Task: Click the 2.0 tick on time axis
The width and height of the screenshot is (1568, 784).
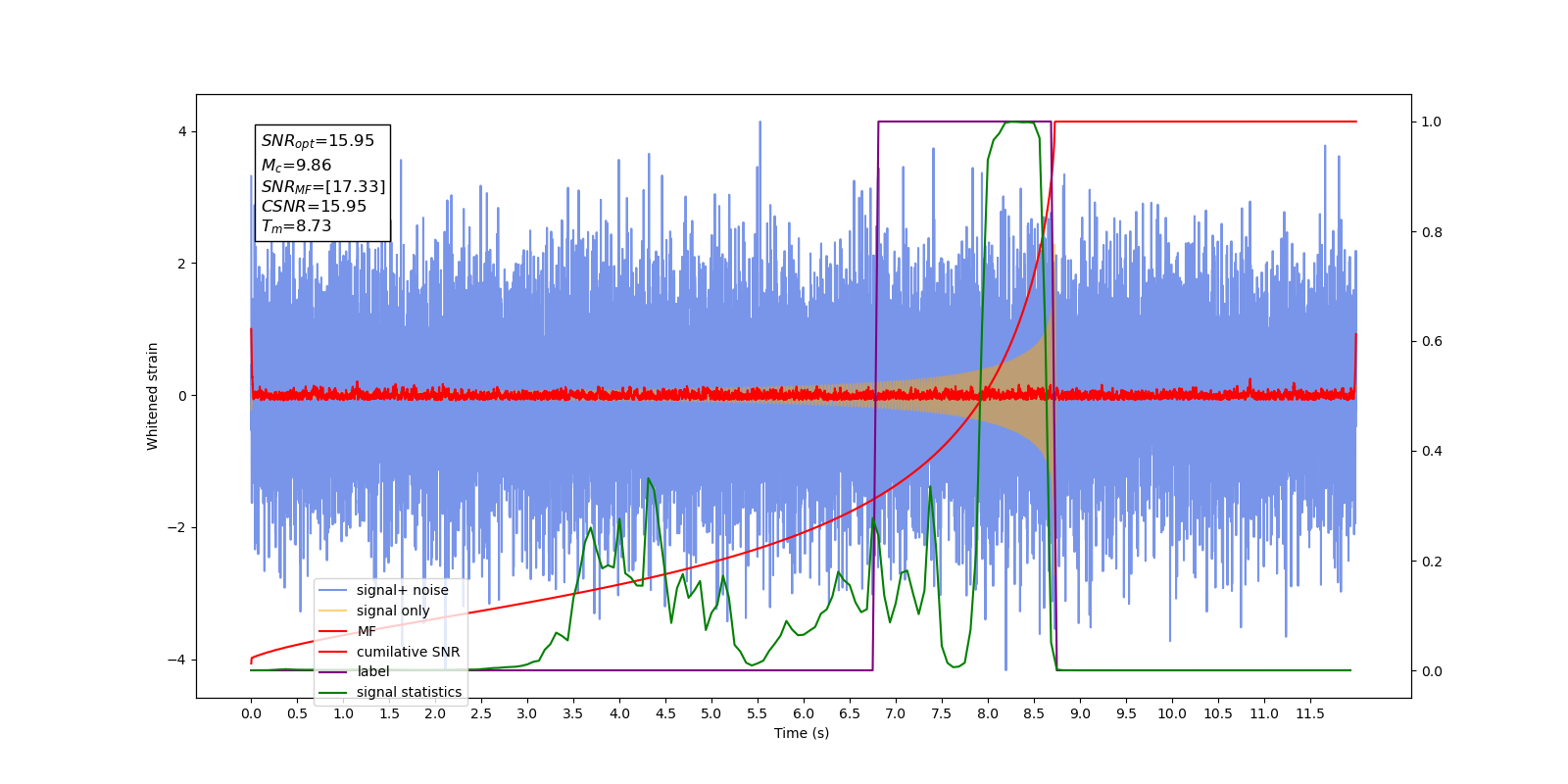Action: (435, 713)
